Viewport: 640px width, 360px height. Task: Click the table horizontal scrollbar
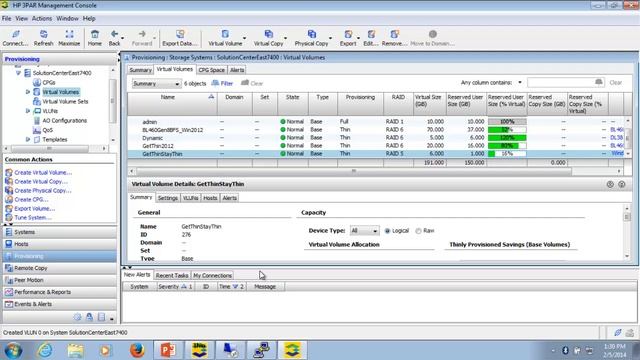354,171
